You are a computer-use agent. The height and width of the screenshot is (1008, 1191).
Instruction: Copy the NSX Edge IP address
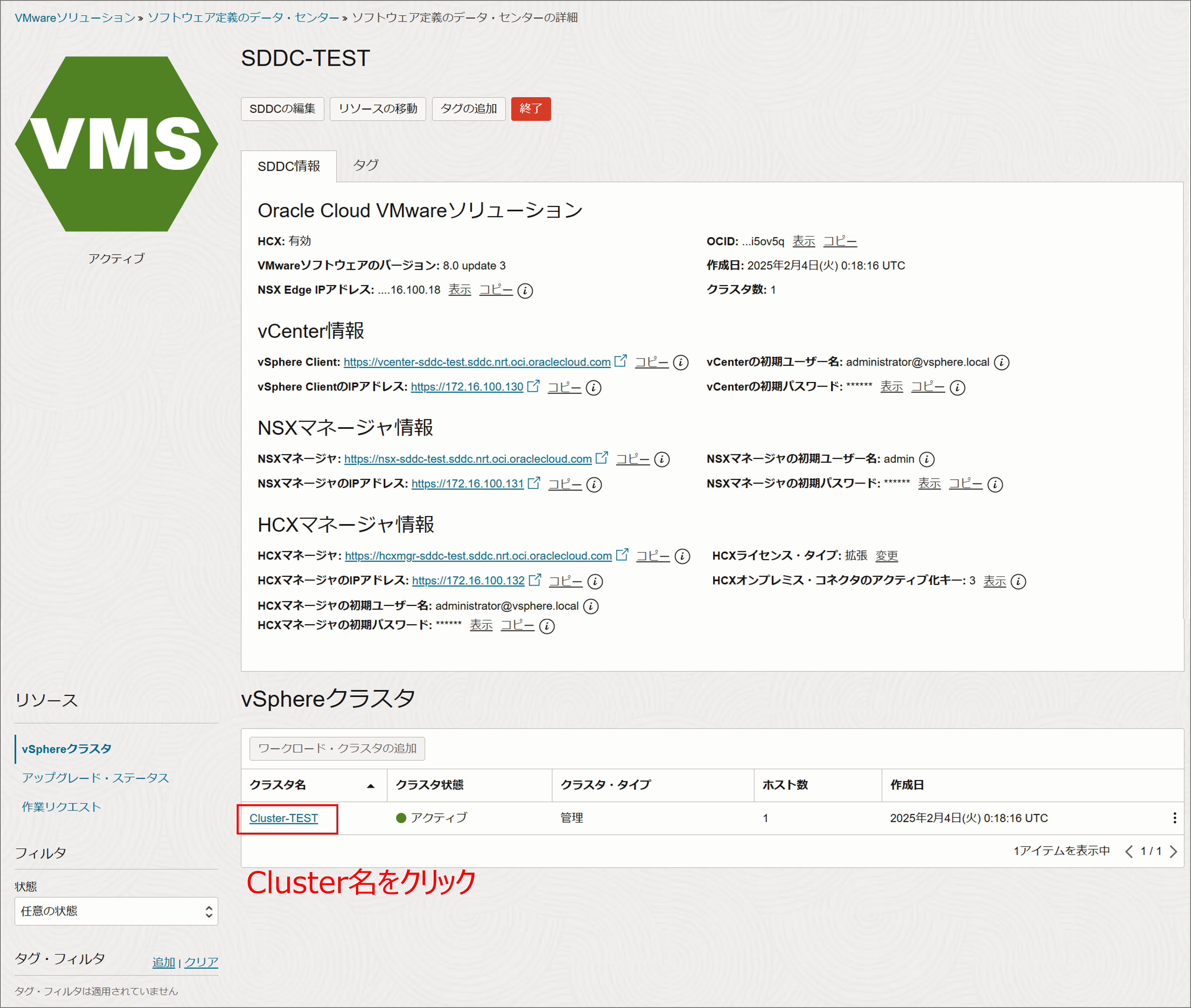tap(495, 290)
